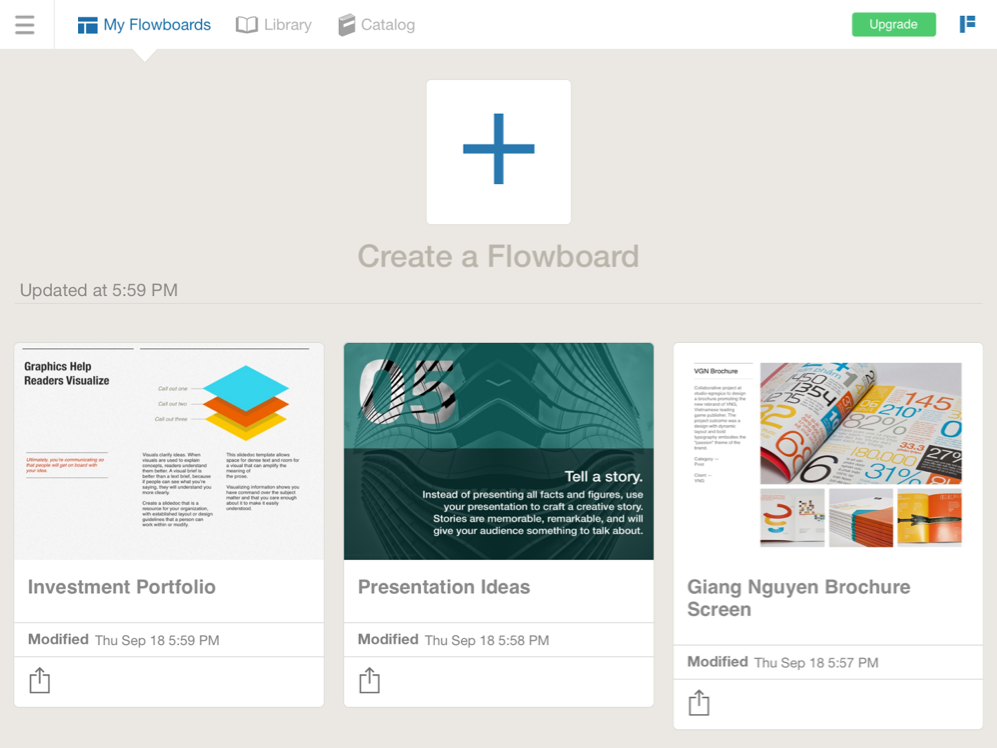997x748 pixels.
Task: Click the Catalog icon in top bar
Action: [346, 25]
